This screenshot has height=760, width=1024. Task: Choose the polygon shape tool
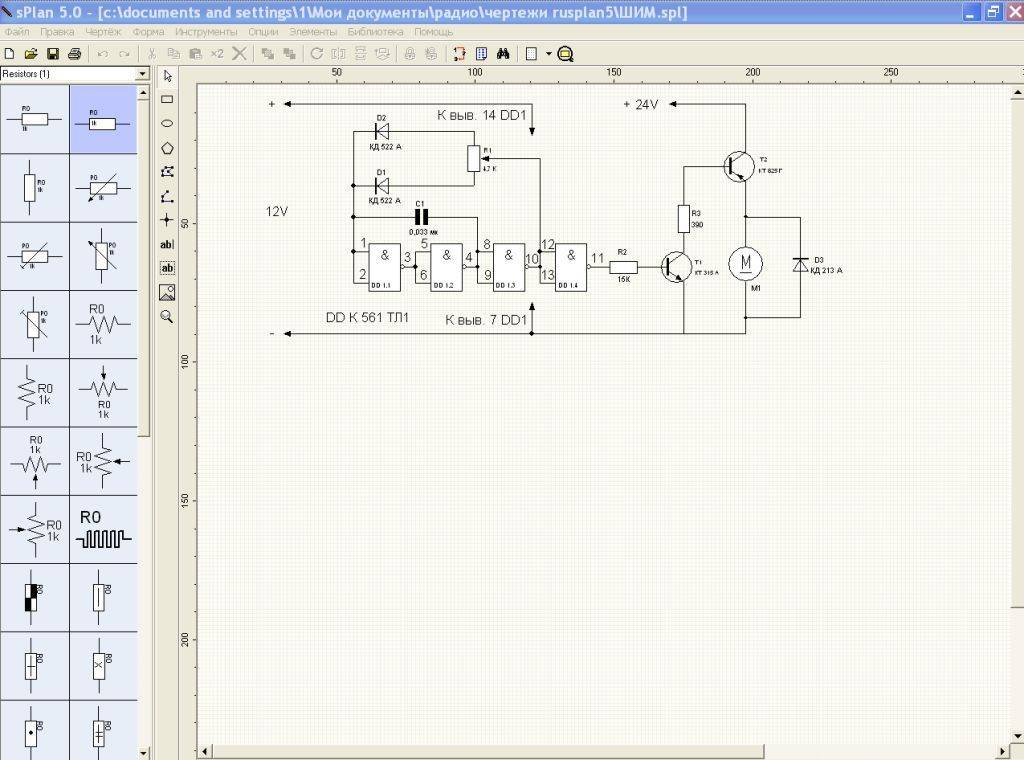[x=167, y=148]
